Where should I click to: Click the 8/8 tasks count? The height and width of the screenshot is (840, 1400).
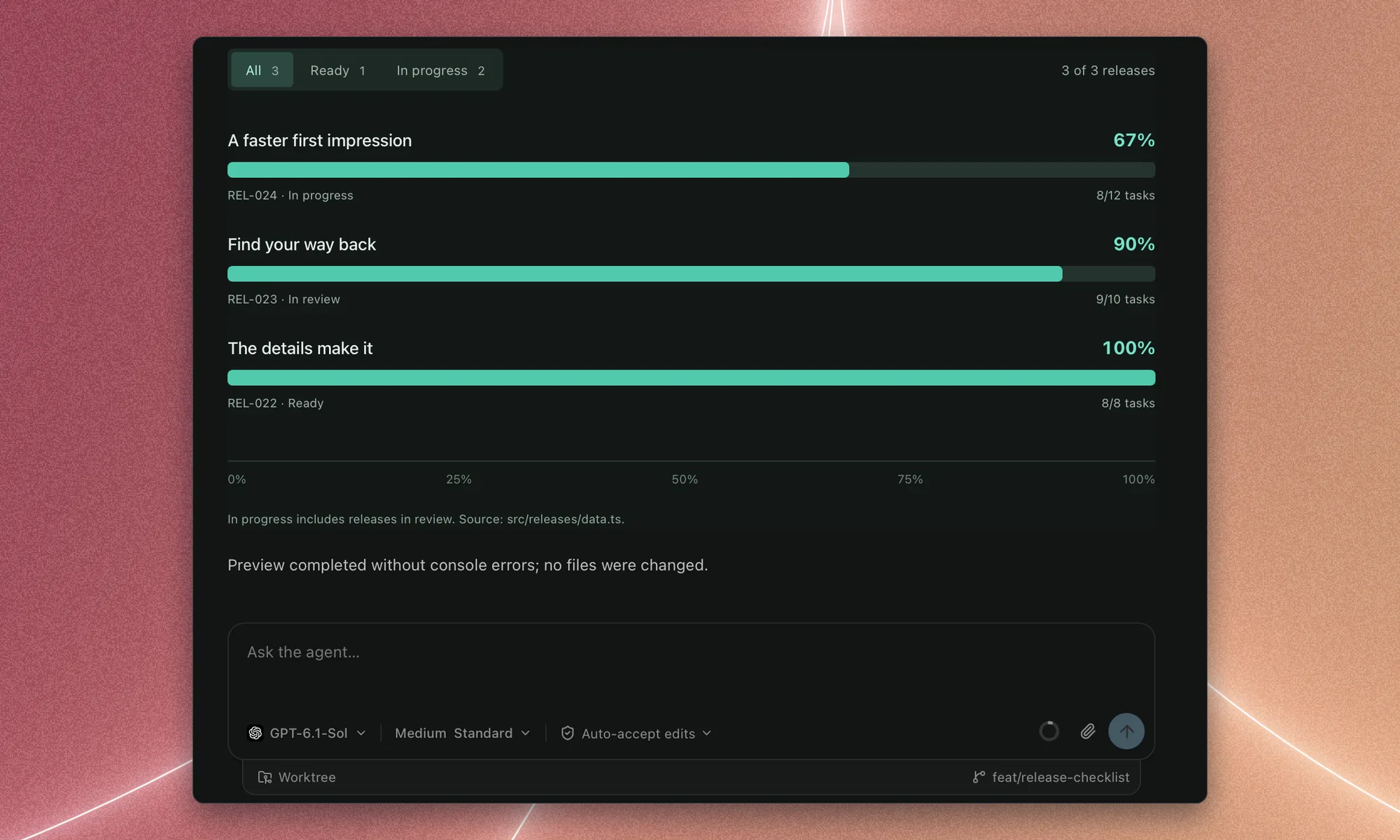(x=1128, y=403)
